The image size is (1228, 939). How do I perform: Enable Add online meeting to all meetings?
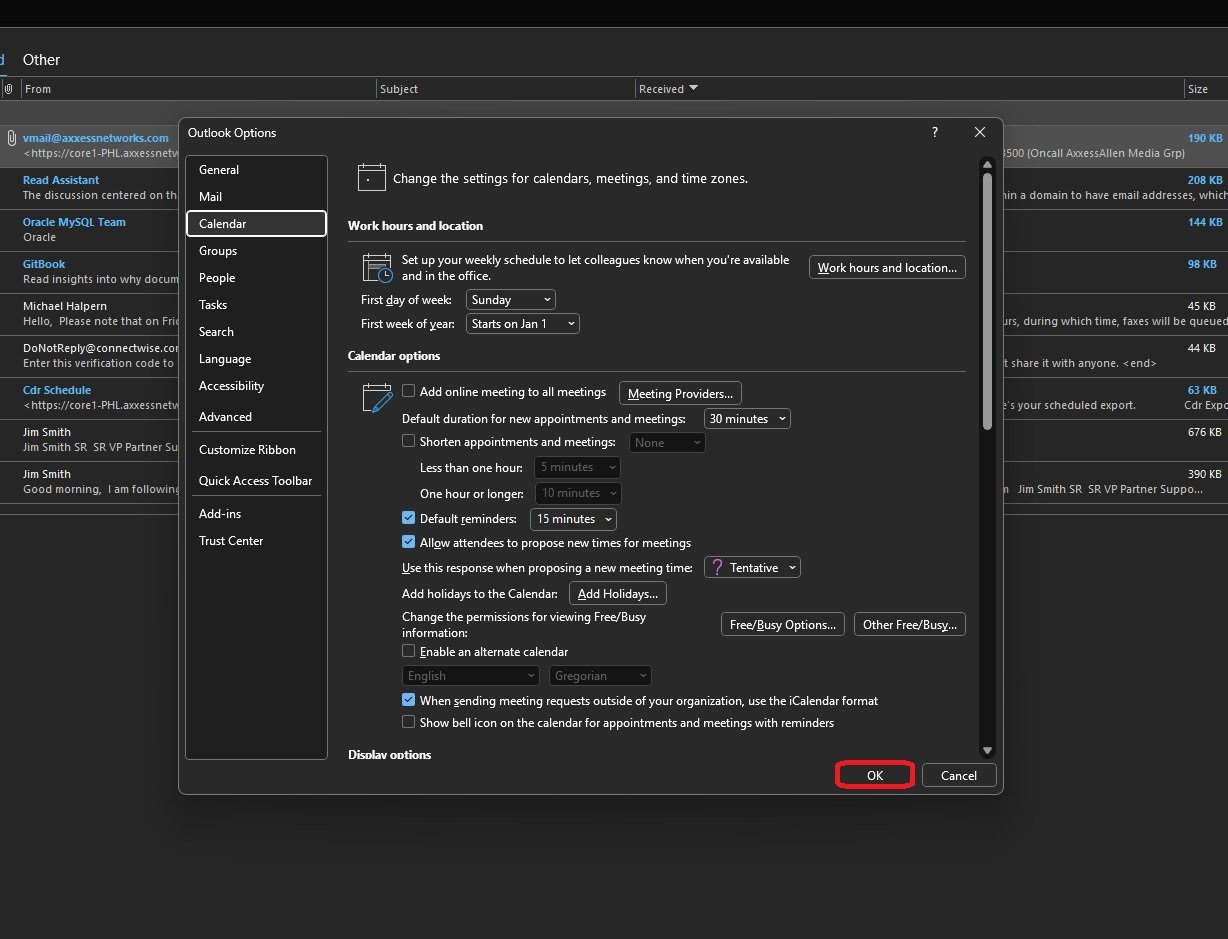(408, 391)
